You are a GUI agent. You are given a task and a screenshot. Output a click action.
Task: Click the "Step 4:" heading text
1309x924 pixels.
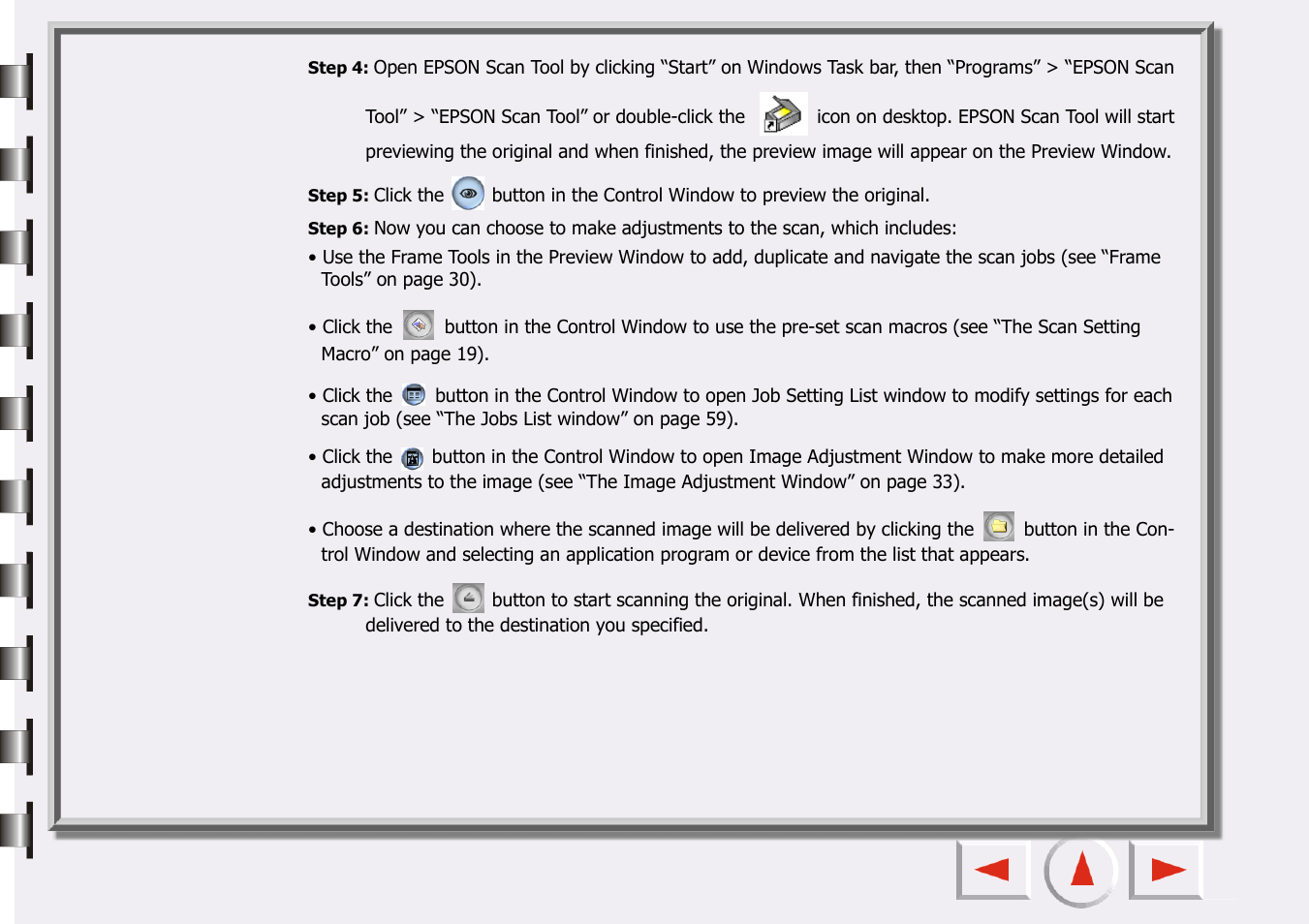pos(338,68)
